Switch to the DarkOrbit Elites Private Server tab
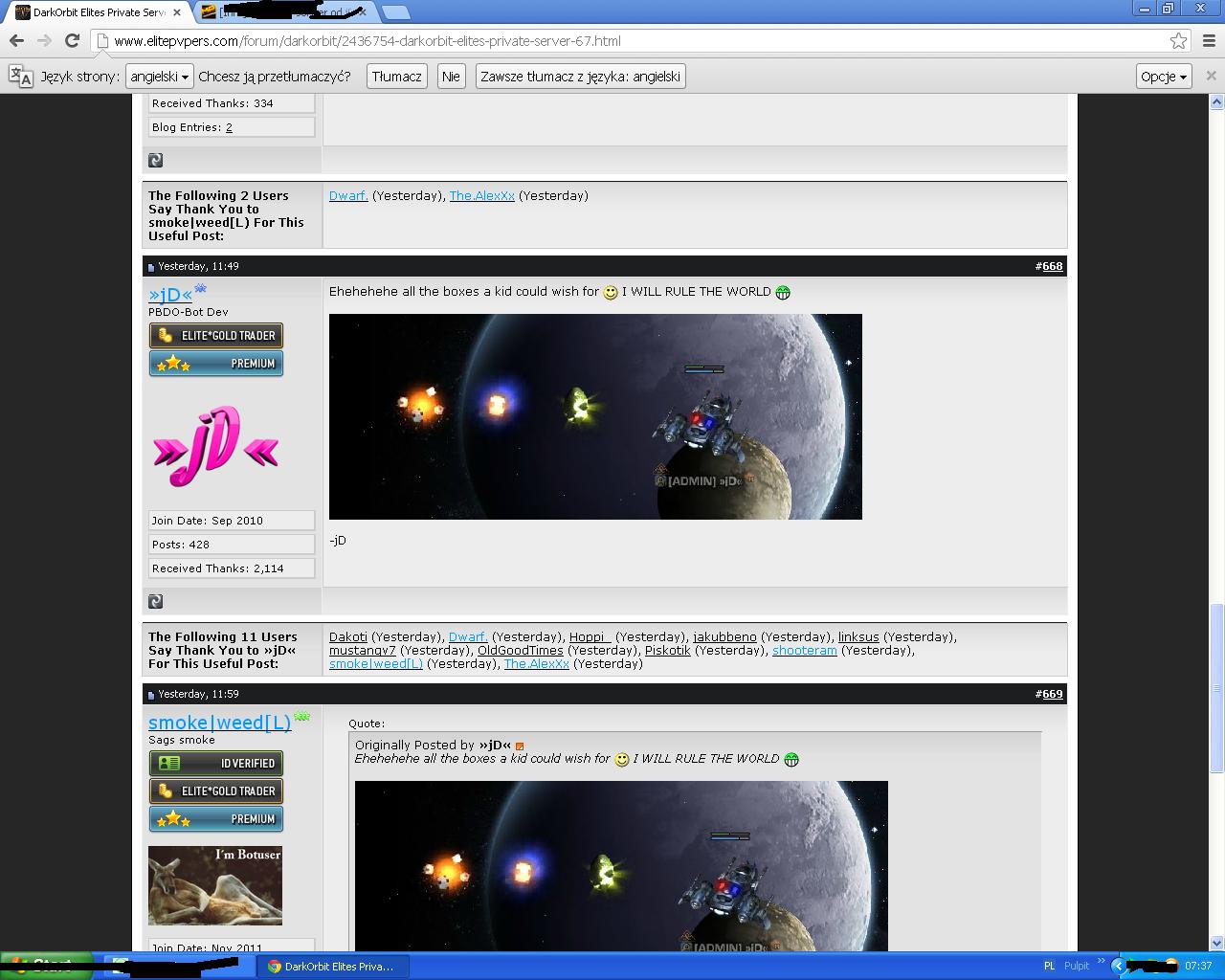This screenshot has width=1225, height=980. click(100, 12)
